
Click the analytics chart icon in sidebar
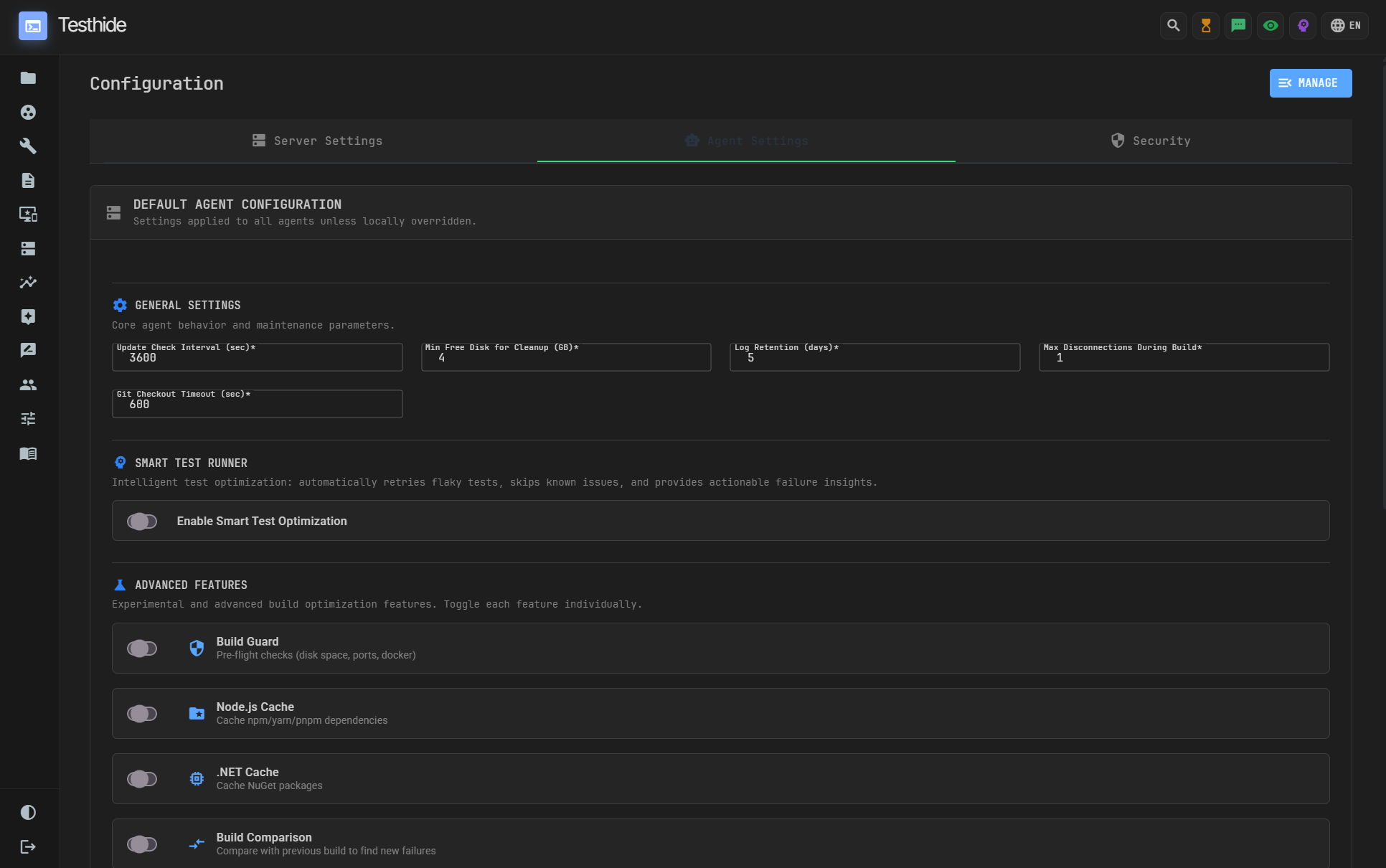coord(28,282)
